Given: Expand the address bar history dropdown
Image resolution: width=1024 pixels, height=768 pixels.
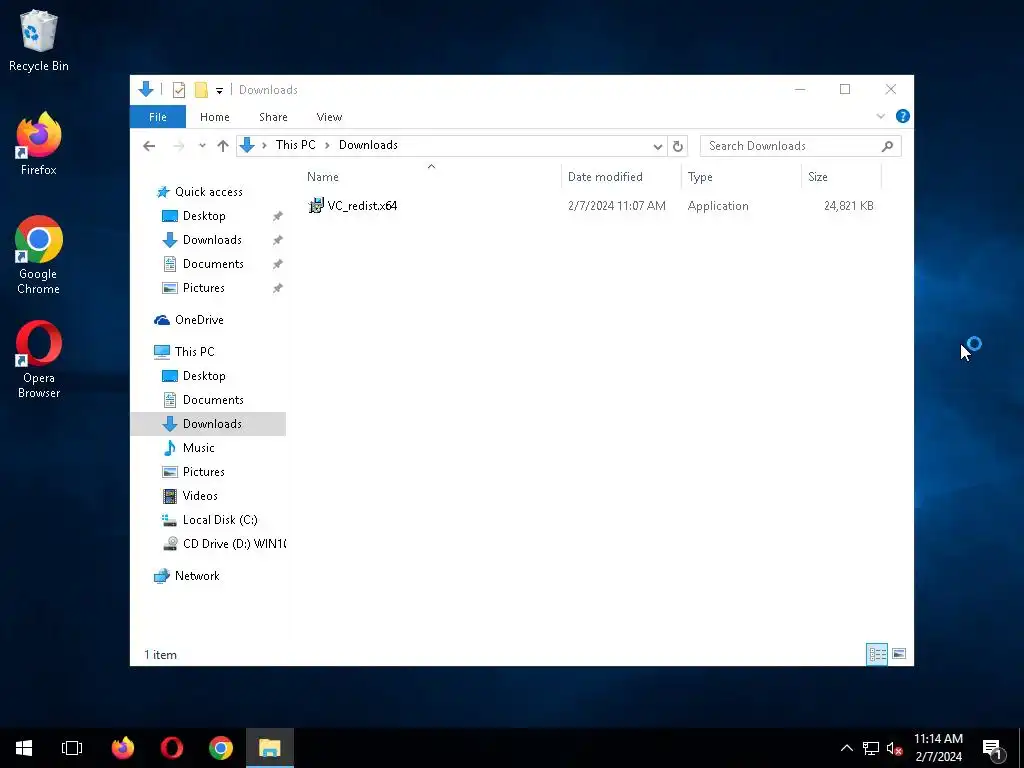Looking at the screenshot, I should point(658,146).
